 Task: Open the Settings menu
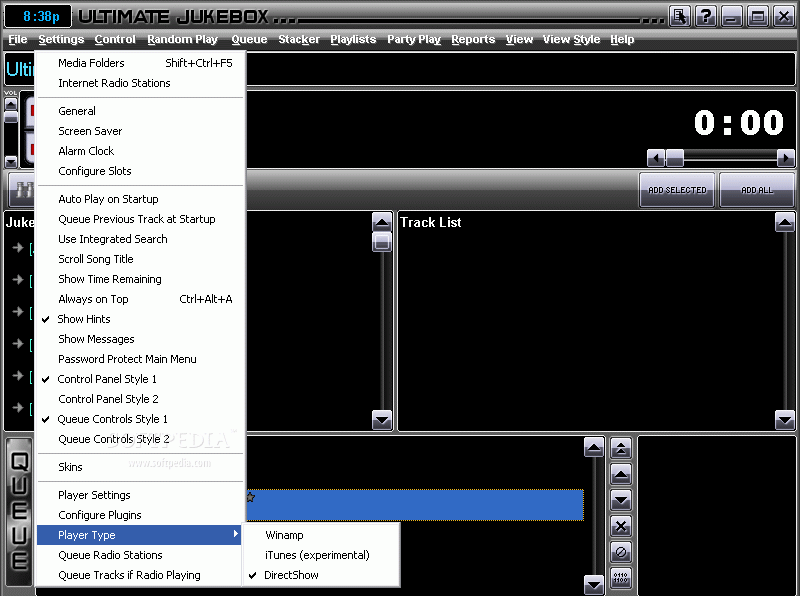(61, 39)
